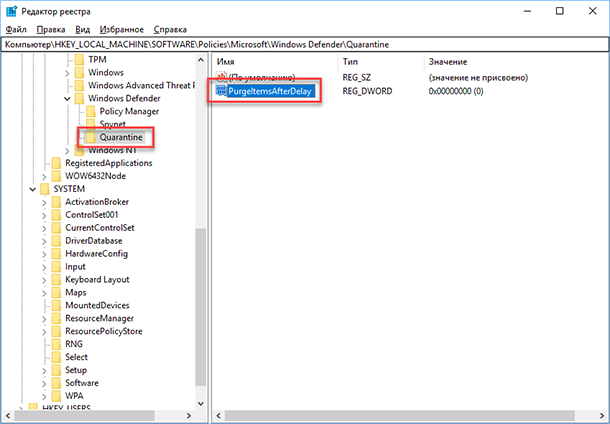610x424 pixels.
Task: Select the ResourceManager folder icon
Action: (x=56, y=318)
